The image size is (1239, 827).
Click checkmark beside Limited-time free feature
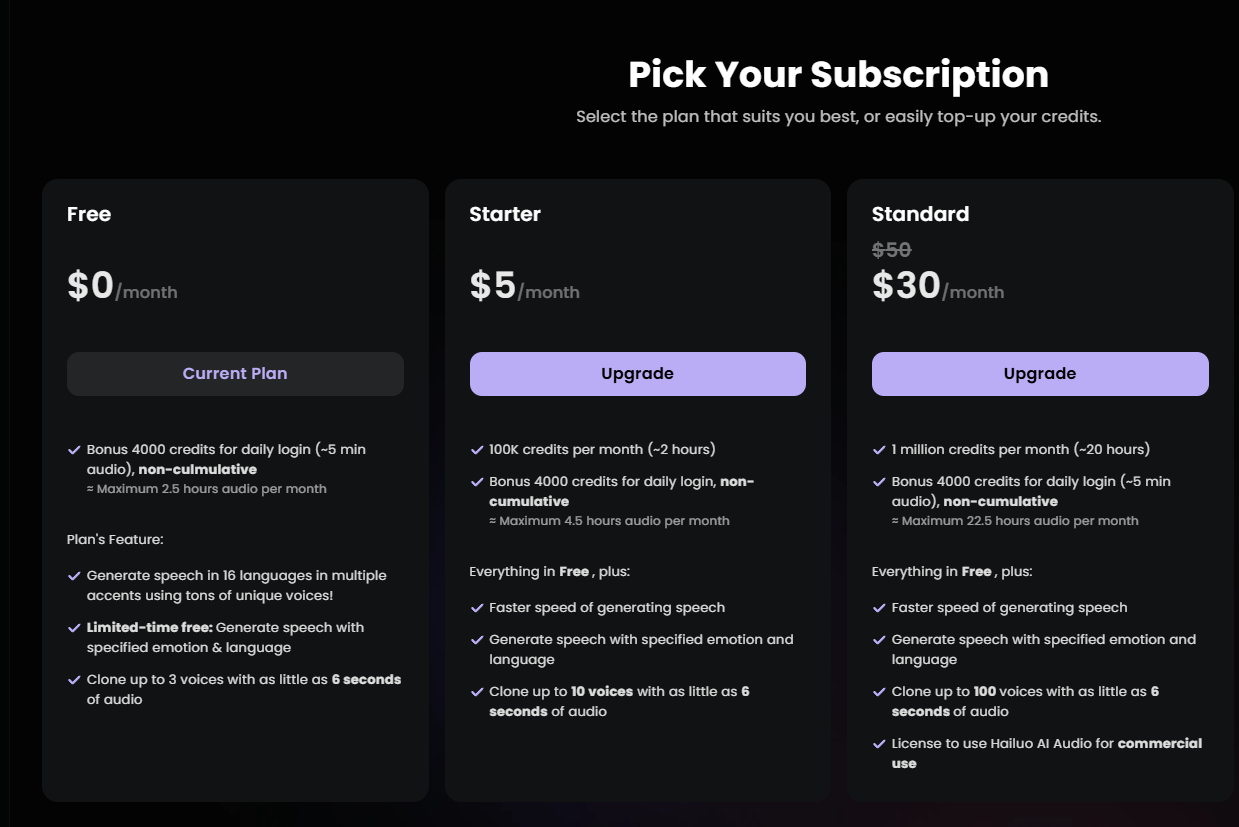pyautogui.click(x=74, y=628)
